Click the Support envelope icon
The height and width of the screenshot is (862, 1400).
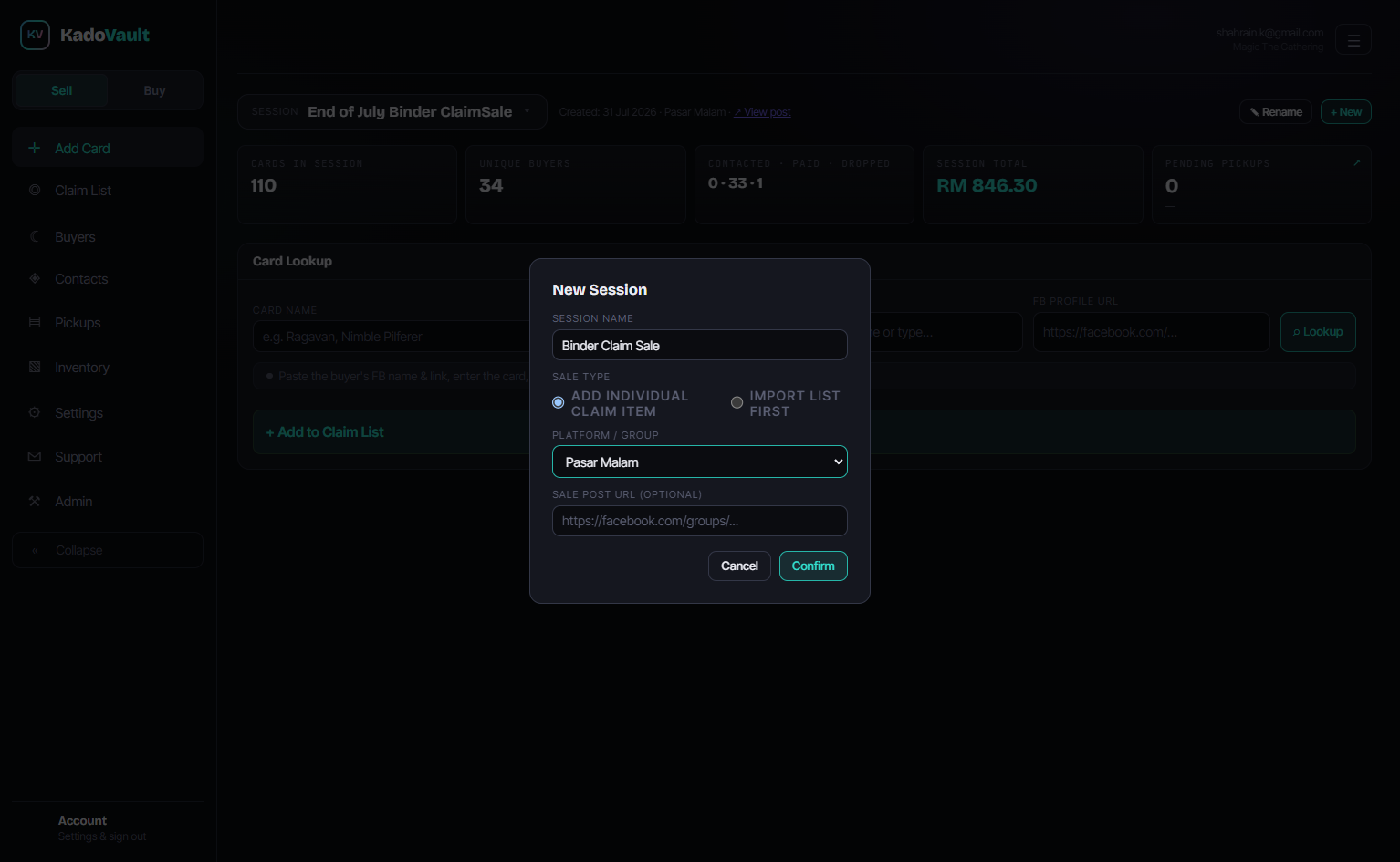35,456
